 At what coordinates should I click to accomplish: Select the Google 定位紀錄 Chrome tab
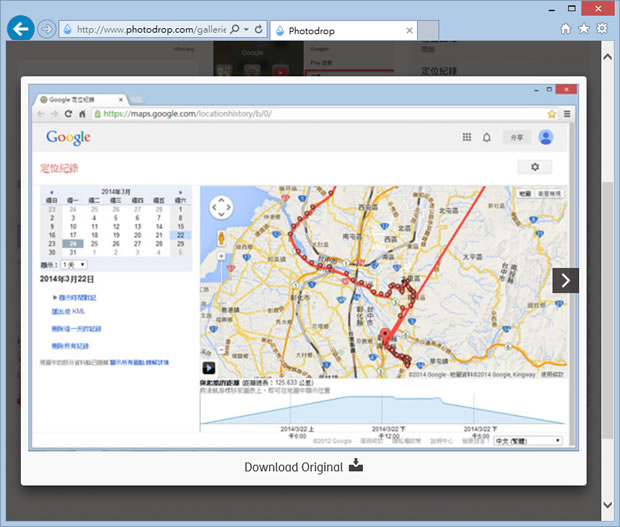pos(81,100)
